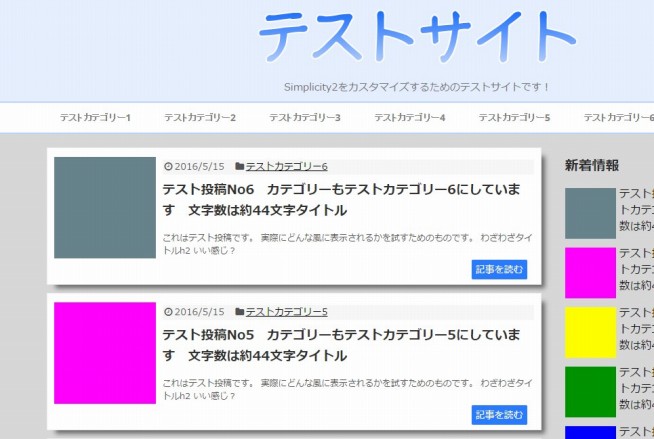Click the magenta thumbnail of post No5
This screenshot has width=654, height=439.
tap(105, 353)
